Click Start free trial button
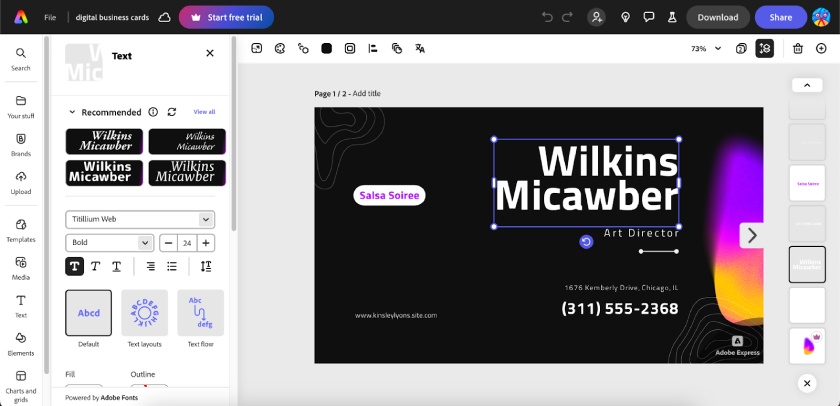Screen dimensions: 840x406 pyautogui.click(x=226, y=17)
